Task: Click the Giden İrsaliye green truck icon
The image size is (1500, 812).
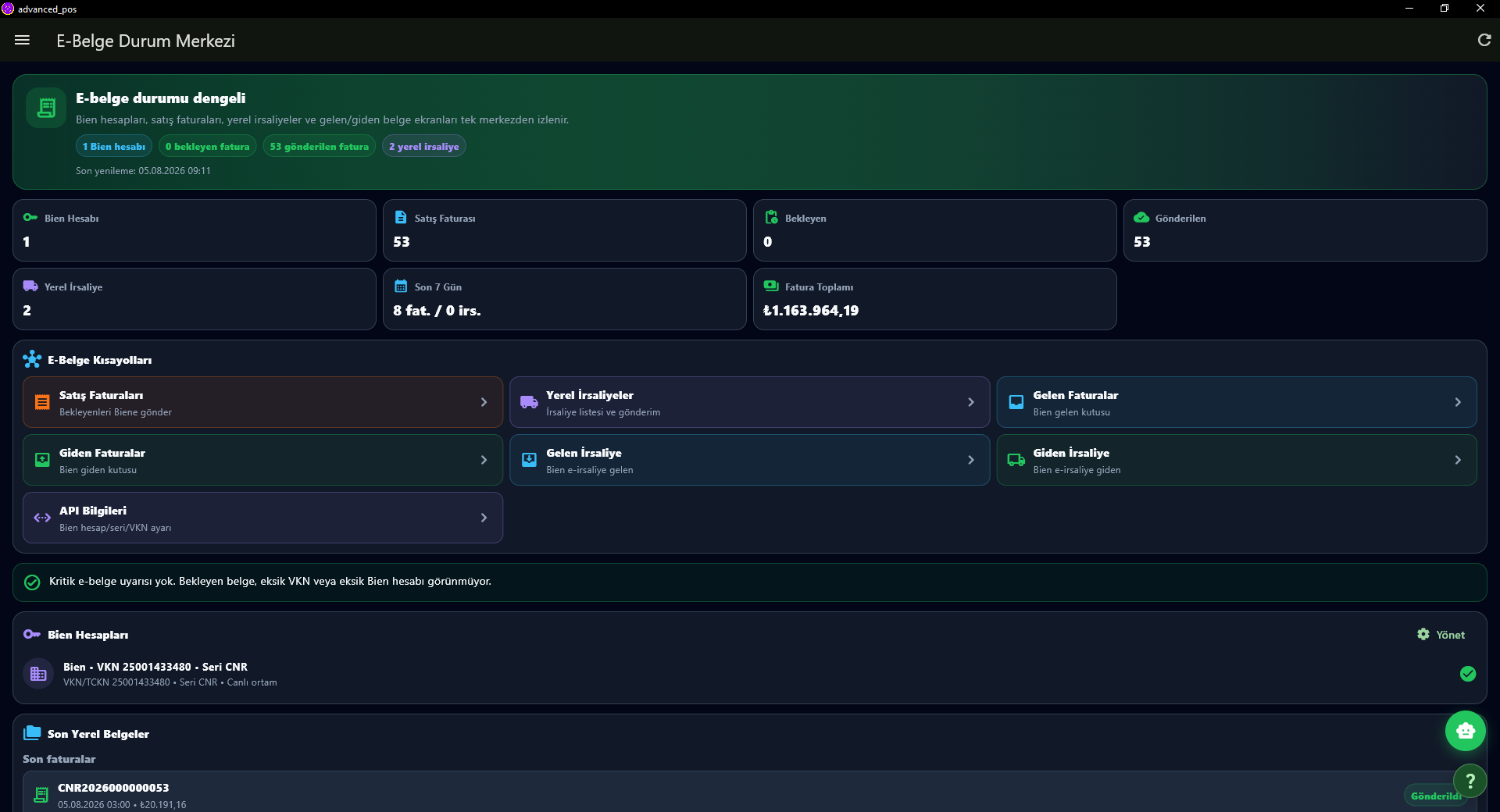Action: click(1016, 460)
